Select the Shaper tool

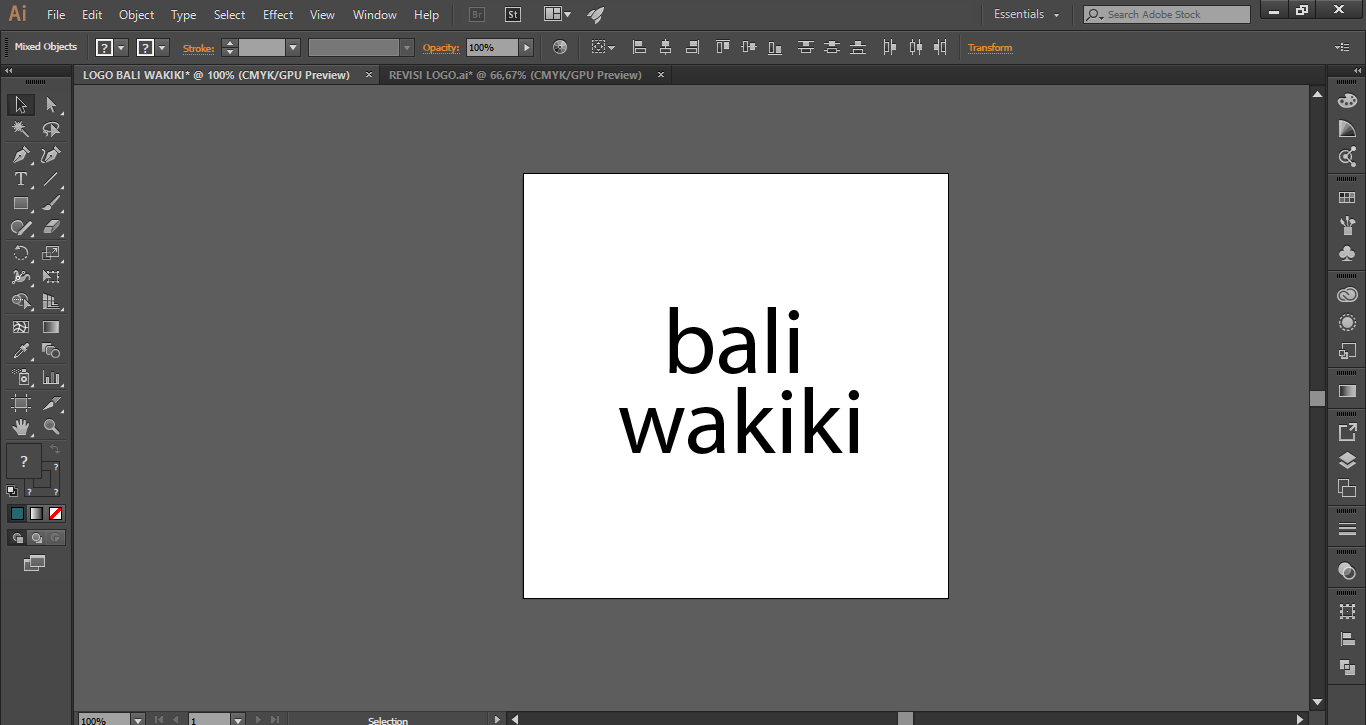pos(20,228)
